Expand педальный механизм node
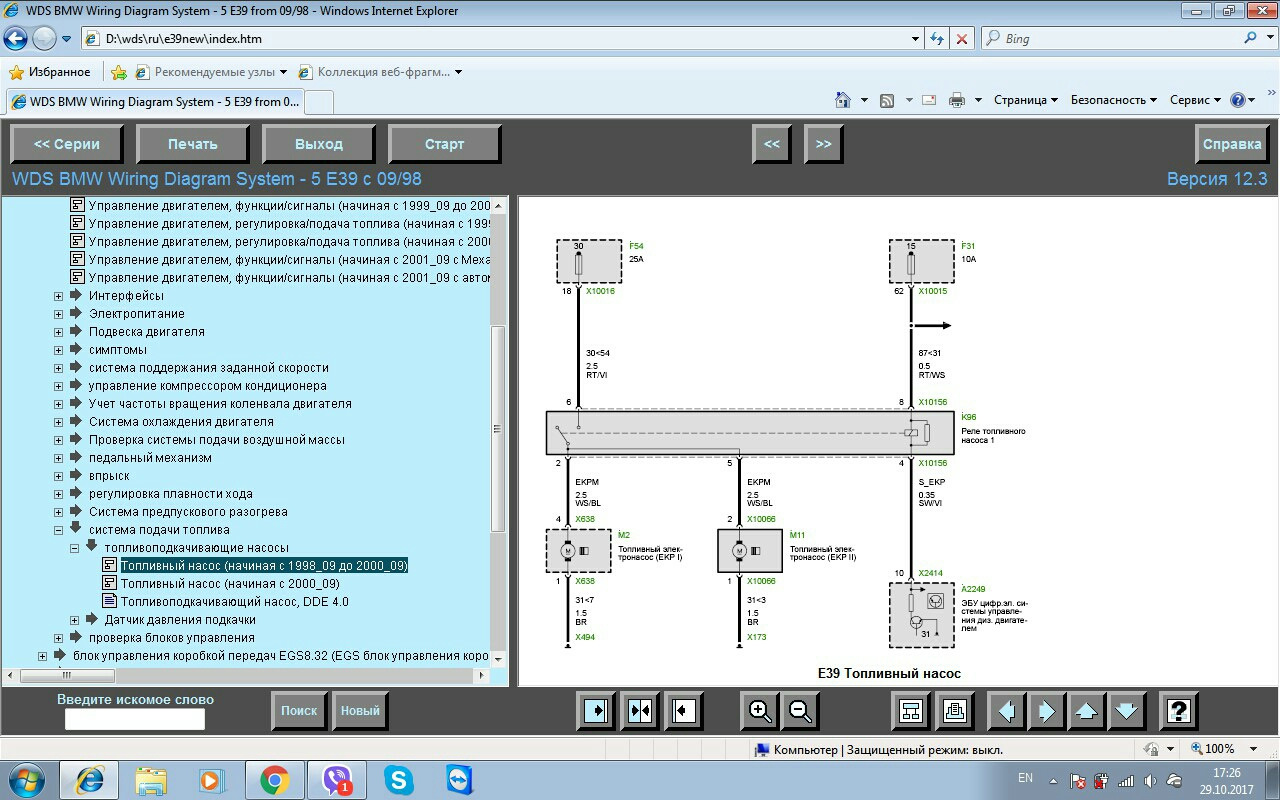1280x800 pixels. pos(58,458)
